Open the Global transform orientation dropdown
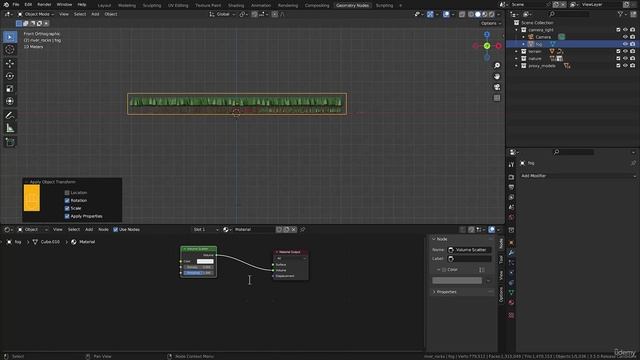 [x=222, y=14]
